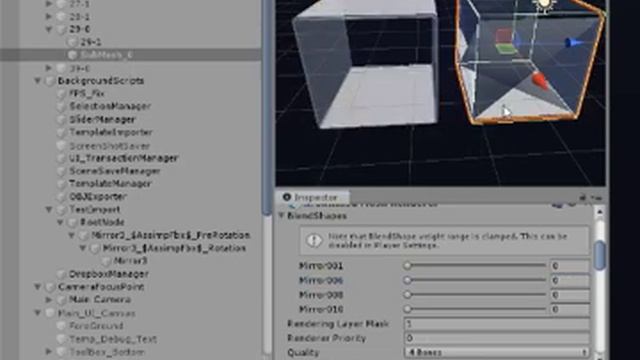
Task: Click the blue Z-axis move arrow
Action: click(573, 42)
